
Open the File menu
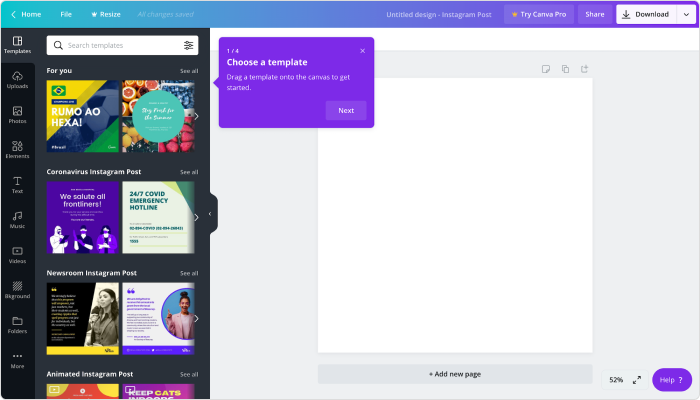click(x=66, y=14)
